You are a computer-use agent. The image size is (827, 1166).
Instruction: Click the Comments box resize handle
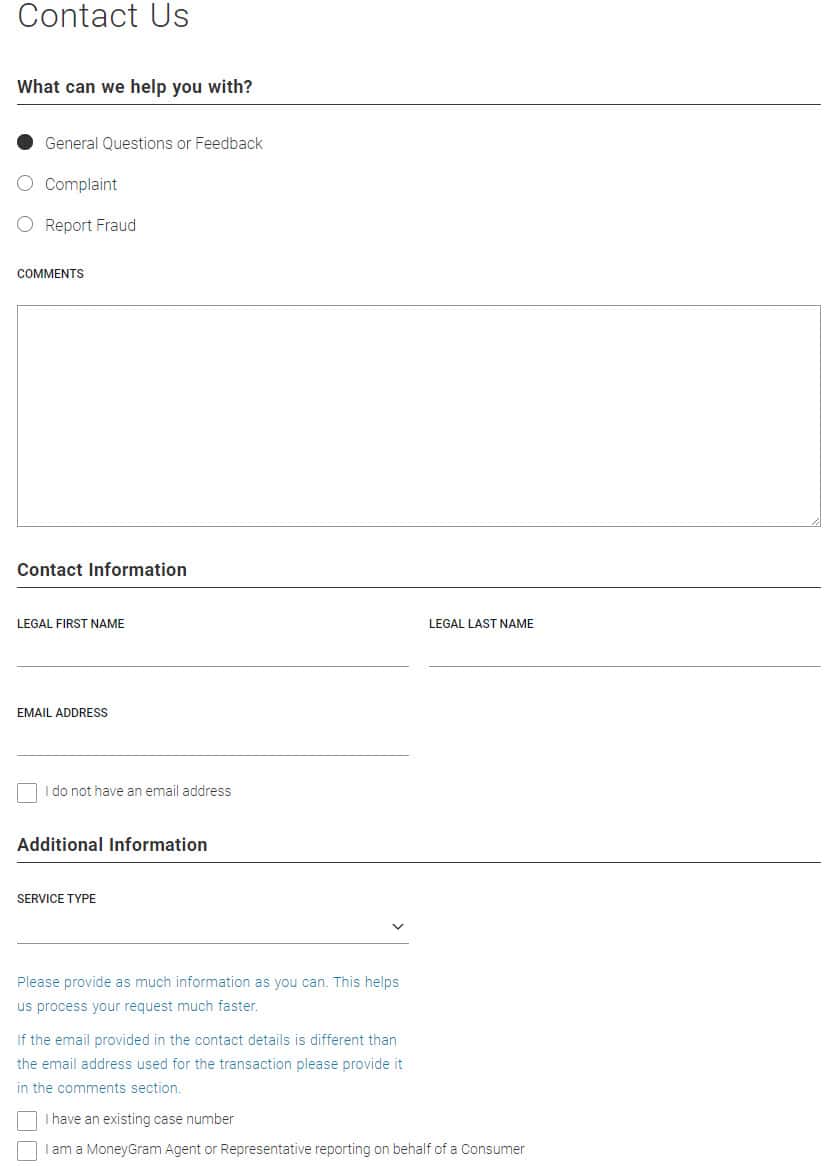[x=815, y=521]
